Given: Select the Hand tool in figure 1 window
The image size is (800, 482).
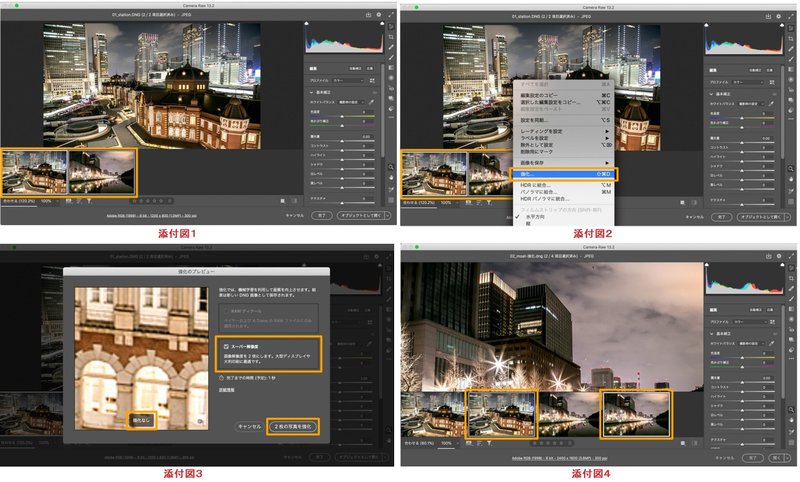Looking at the screenshot, I should [x=391, y=177].
